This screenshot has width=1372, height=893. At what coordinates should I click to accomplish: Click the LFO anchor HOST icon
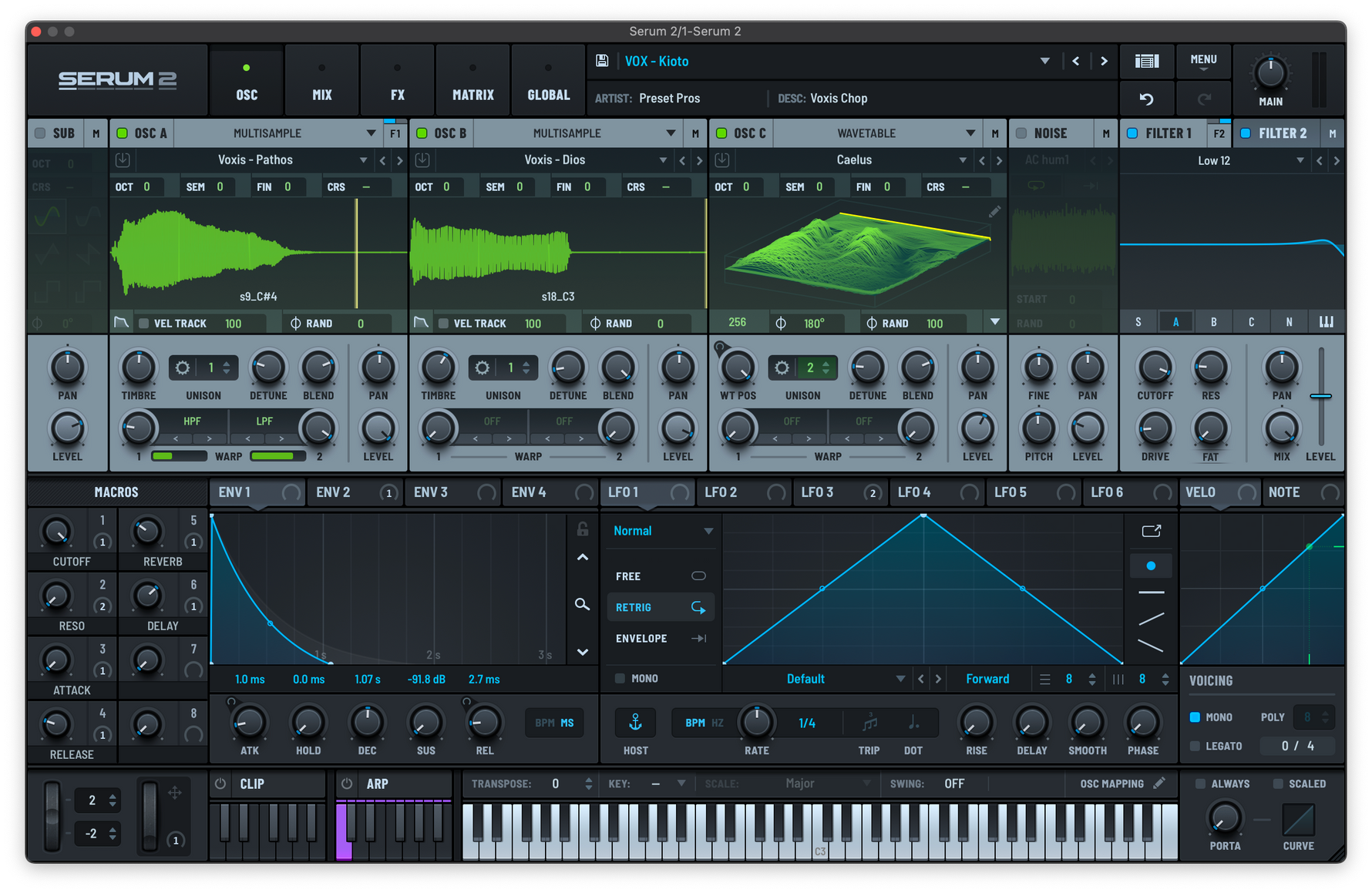tap(635, 722)
